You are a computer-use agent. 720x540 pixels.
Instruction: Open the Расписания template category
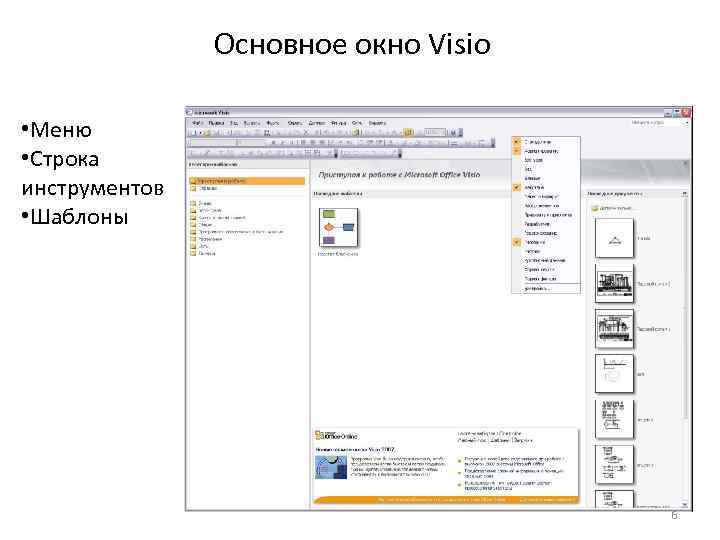pyautogui.click(x=206, y=239)
